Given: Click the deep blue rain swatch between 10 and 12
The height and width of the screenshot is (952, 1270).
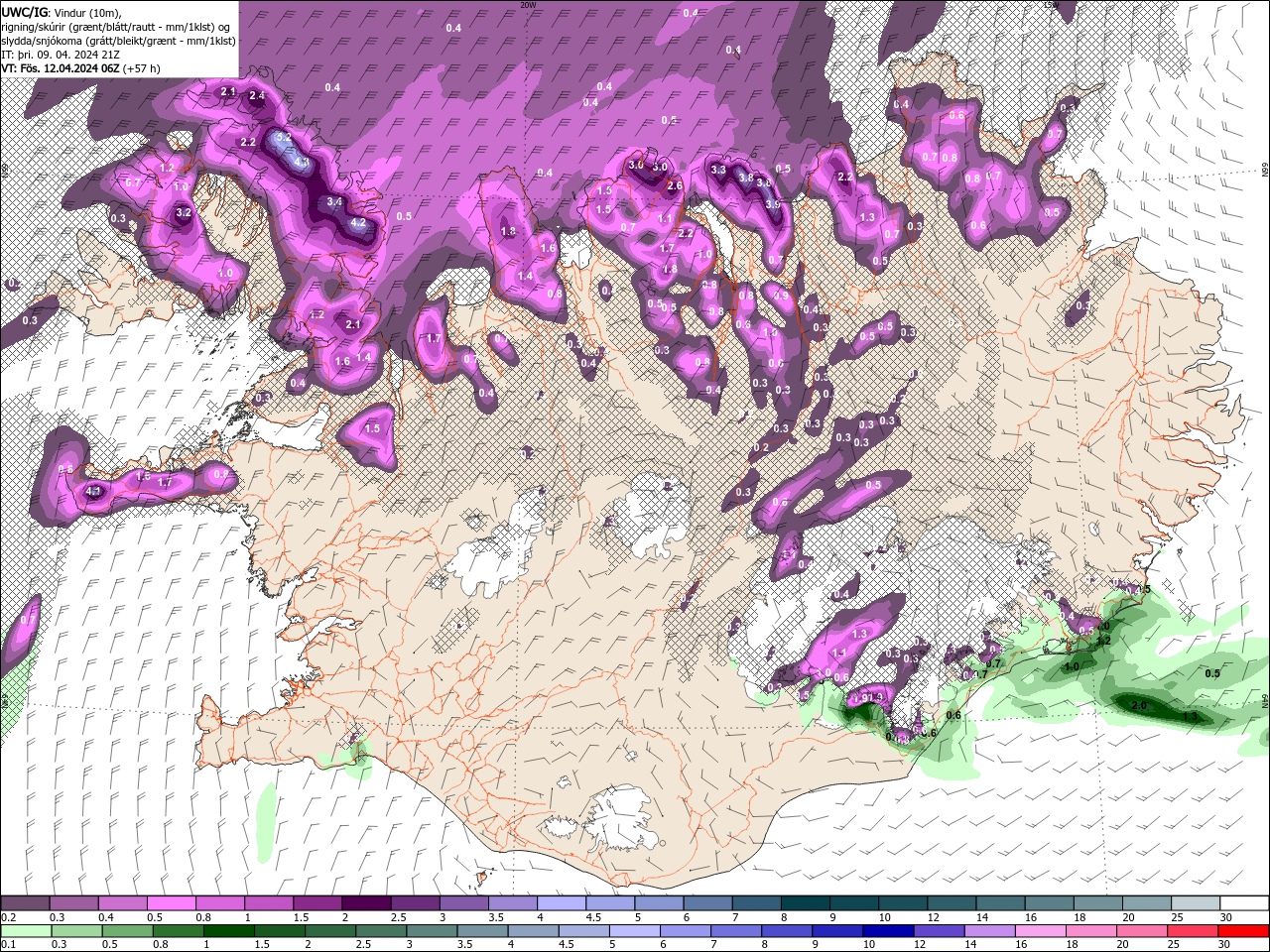Looking at the screenshot, I should (x=887, y=931).
